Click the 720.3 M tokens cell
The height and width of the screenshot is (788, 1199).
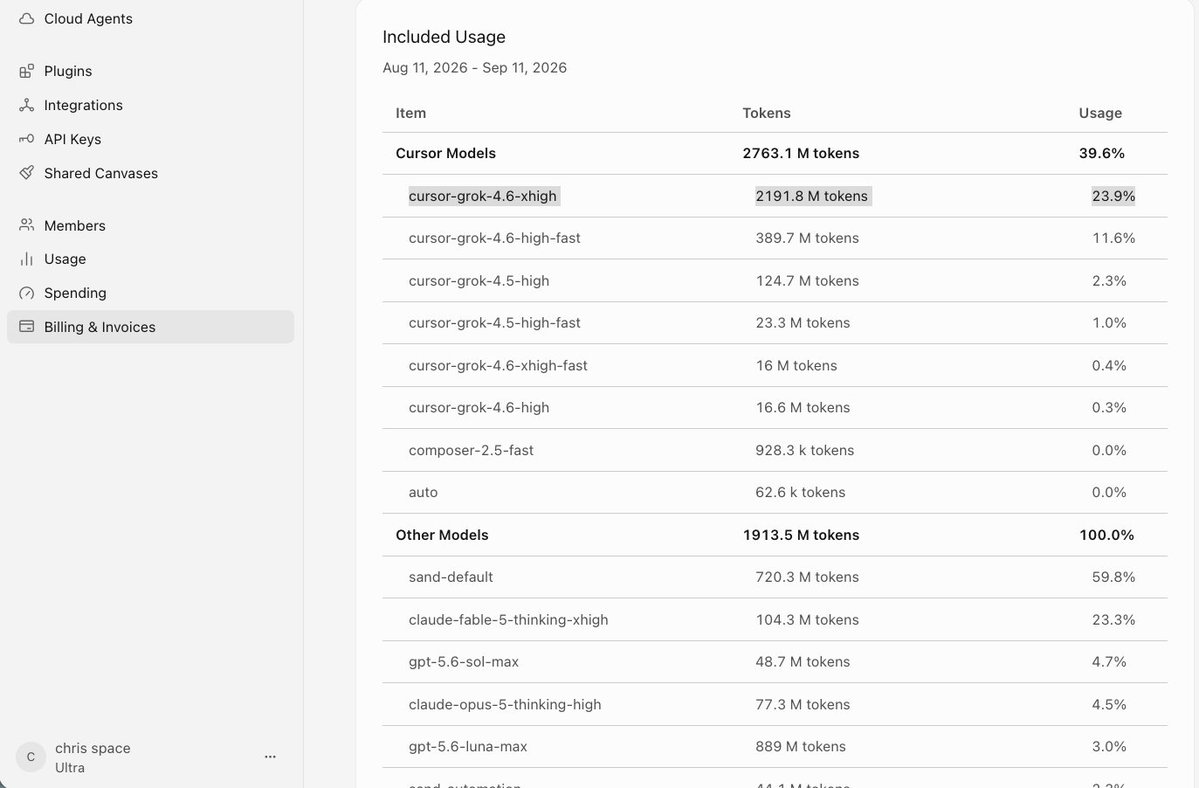[807, 577]
